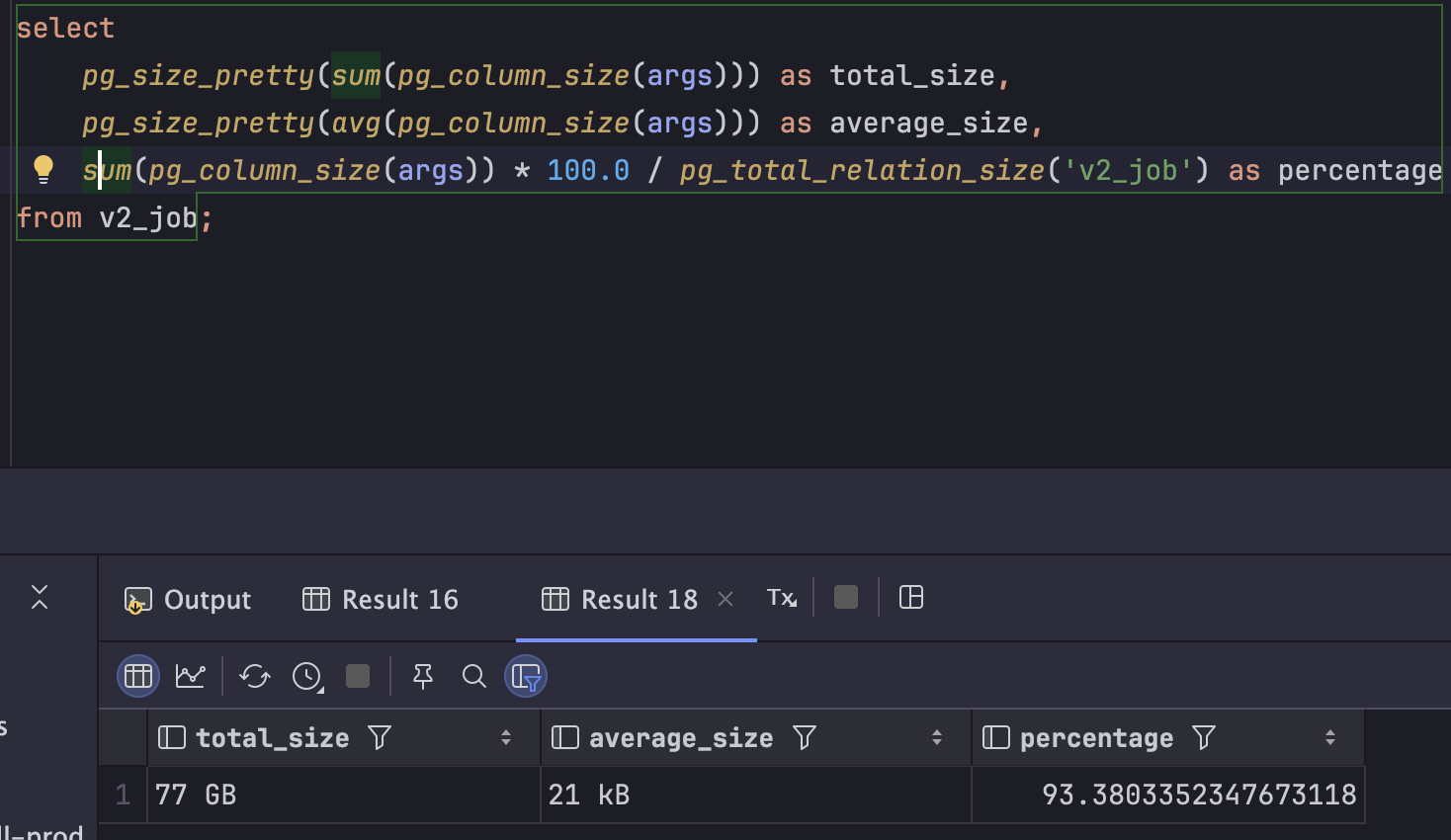Open the auto-refresh clock options
The width and height of the screenshot is (1451, 840).
(x=307, y=676)
